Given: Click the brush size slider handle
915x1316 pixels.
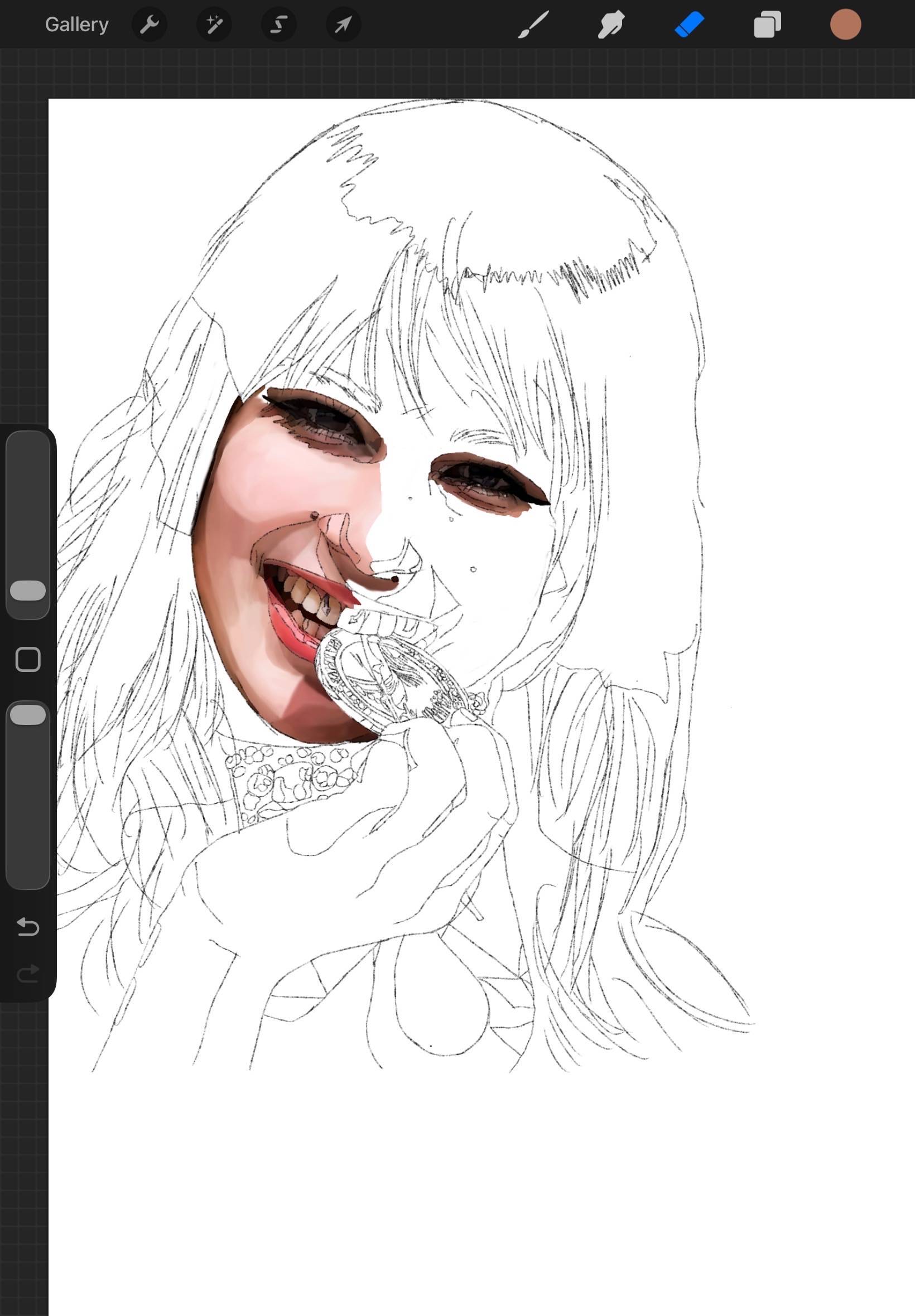Looking at the screenshot, I should point(28,591).
